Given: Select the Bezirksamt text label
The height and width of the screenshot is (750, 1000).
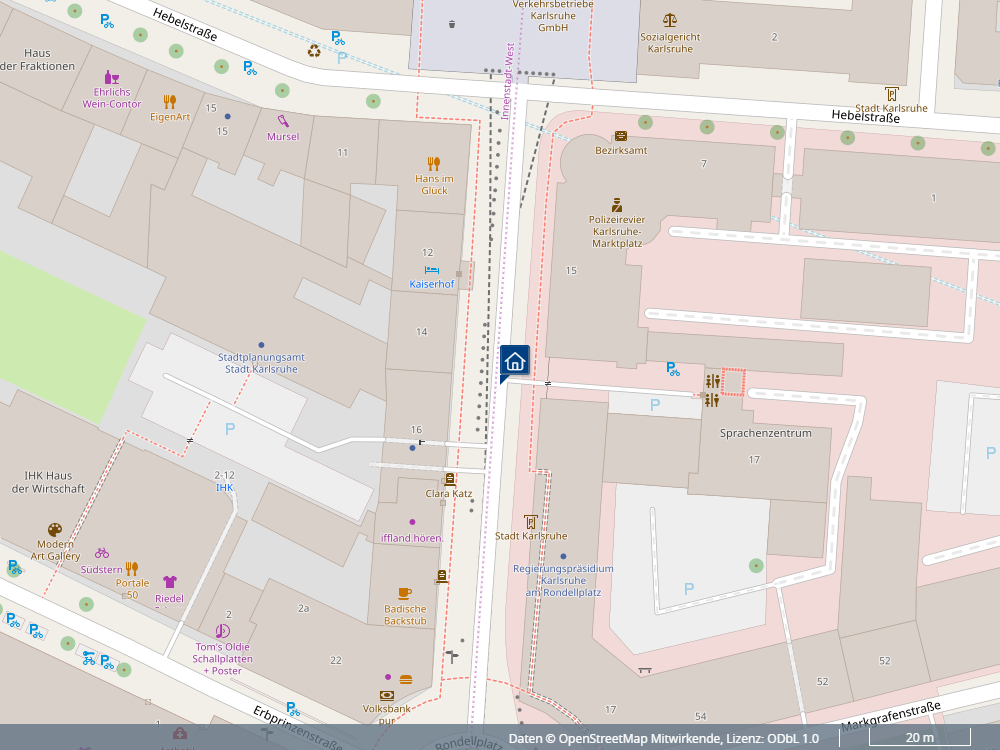Looking at the screenshot, I should point(621,151).
